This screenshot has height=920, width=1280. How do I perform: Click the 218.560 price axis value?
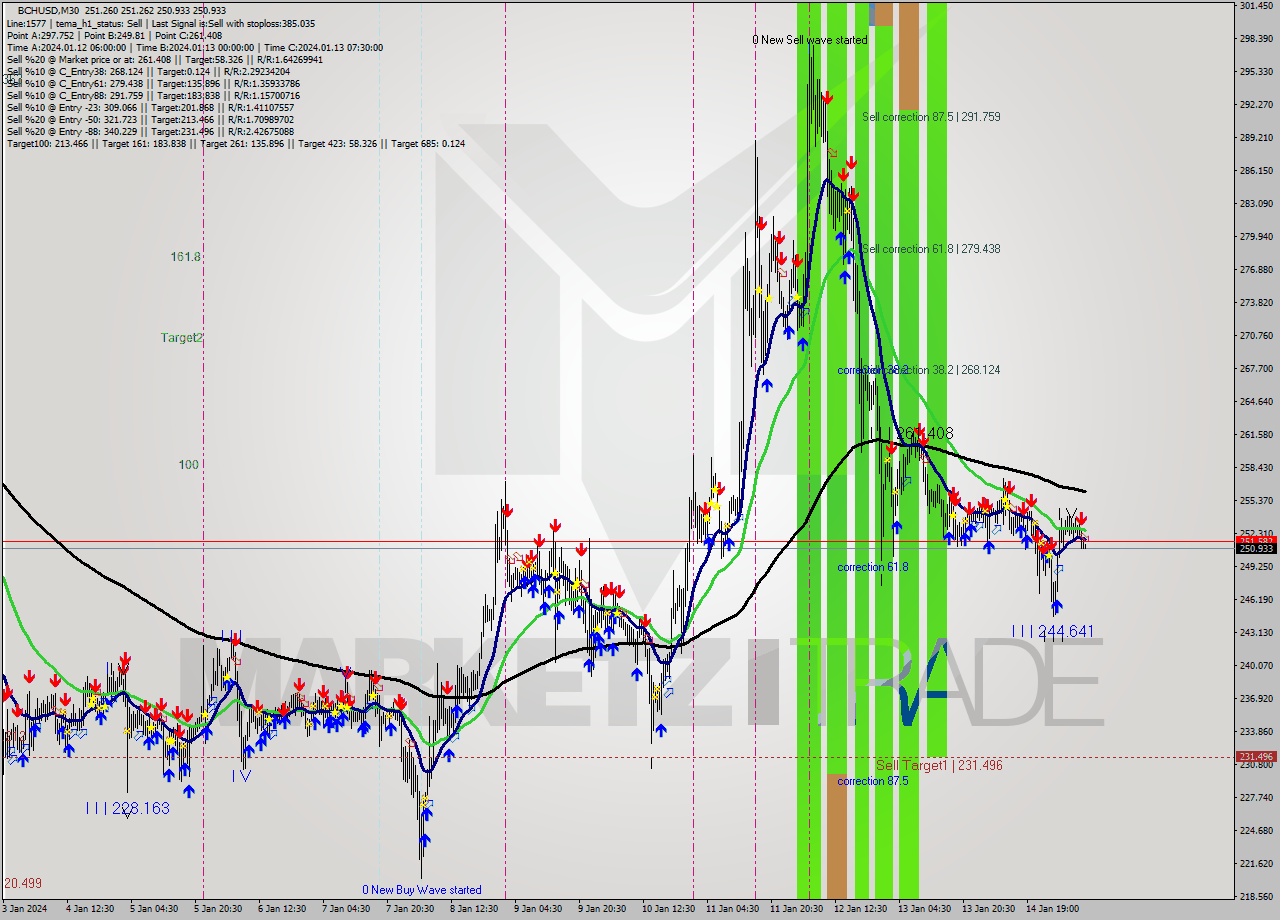(1255, 896)
